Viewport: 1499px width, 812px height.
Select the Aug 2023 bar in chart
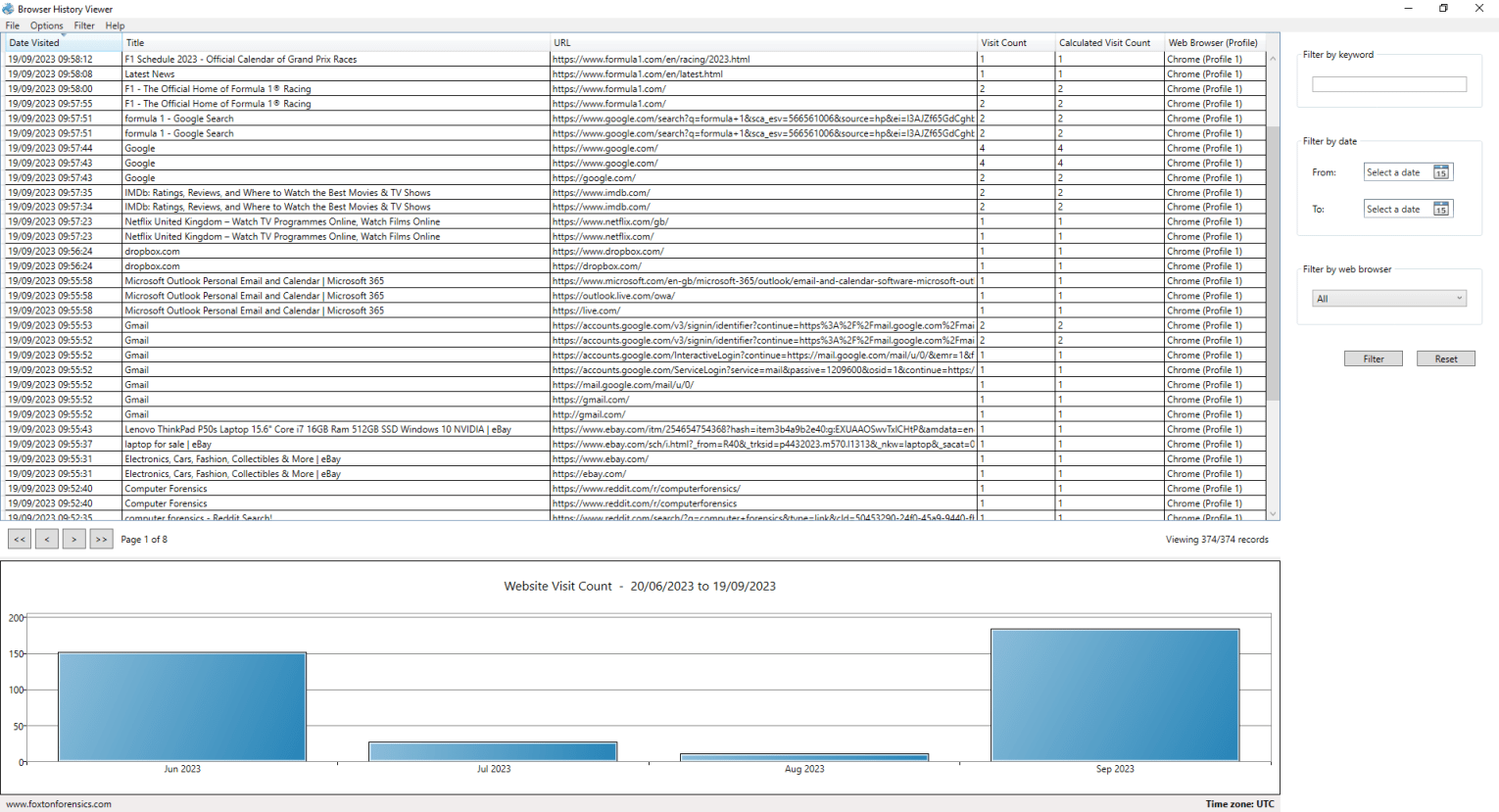coord(804,757)
